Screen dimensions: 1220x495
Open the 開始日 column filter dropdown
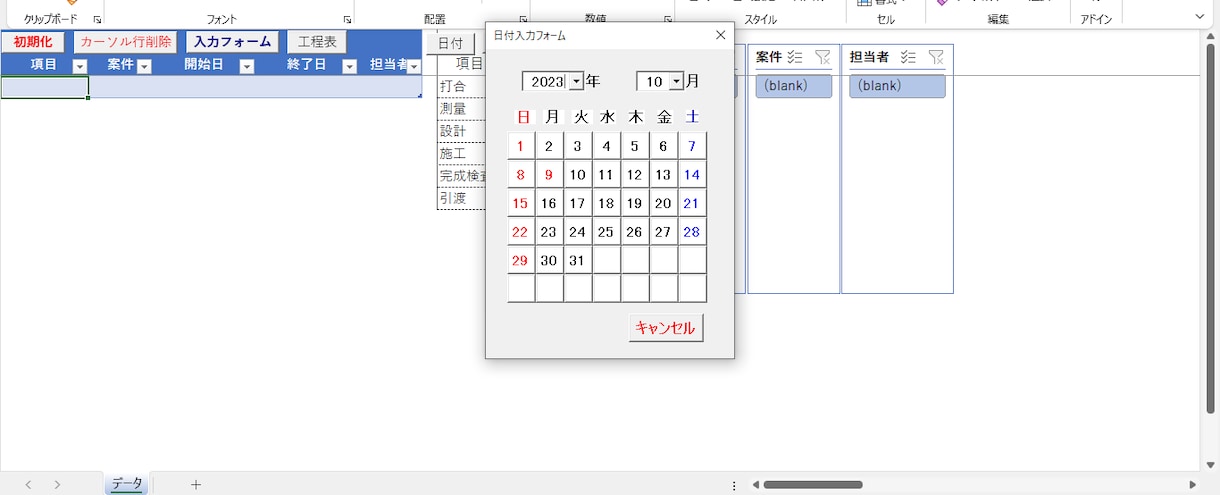click(x=247, y=66)
